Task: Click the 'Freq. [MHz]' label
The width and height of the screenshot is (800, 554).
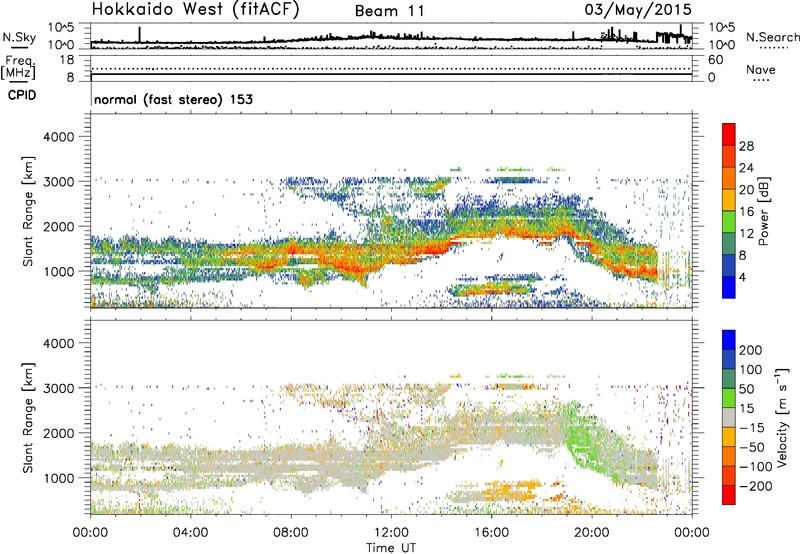Action: 18,68
